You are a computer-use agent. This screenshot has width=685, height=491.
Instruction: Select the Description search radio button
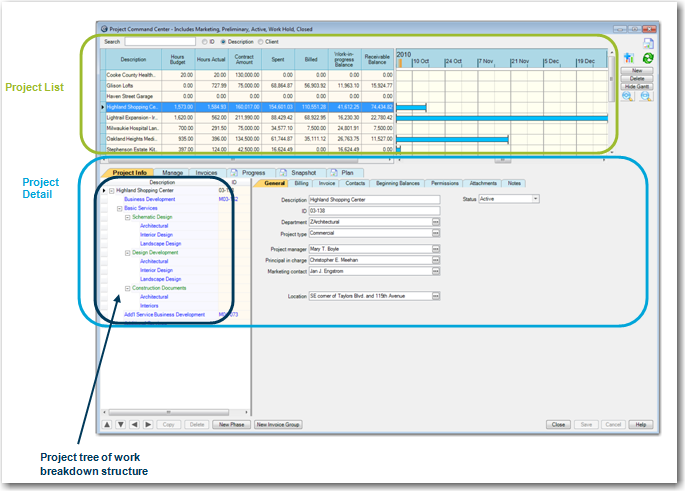(x=223, y=42)
